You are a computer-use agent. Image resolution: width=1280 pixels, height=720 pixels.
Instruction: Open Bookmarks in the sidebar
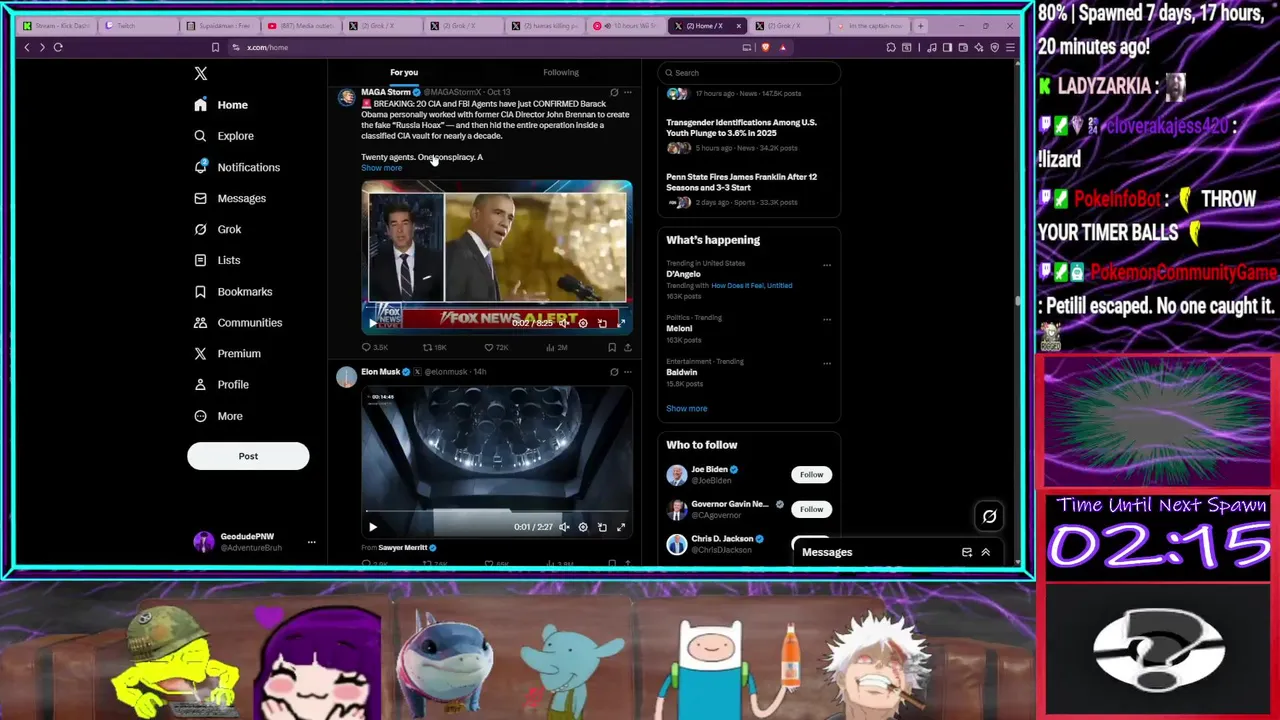pyautogui.click(x=233, y=291)
